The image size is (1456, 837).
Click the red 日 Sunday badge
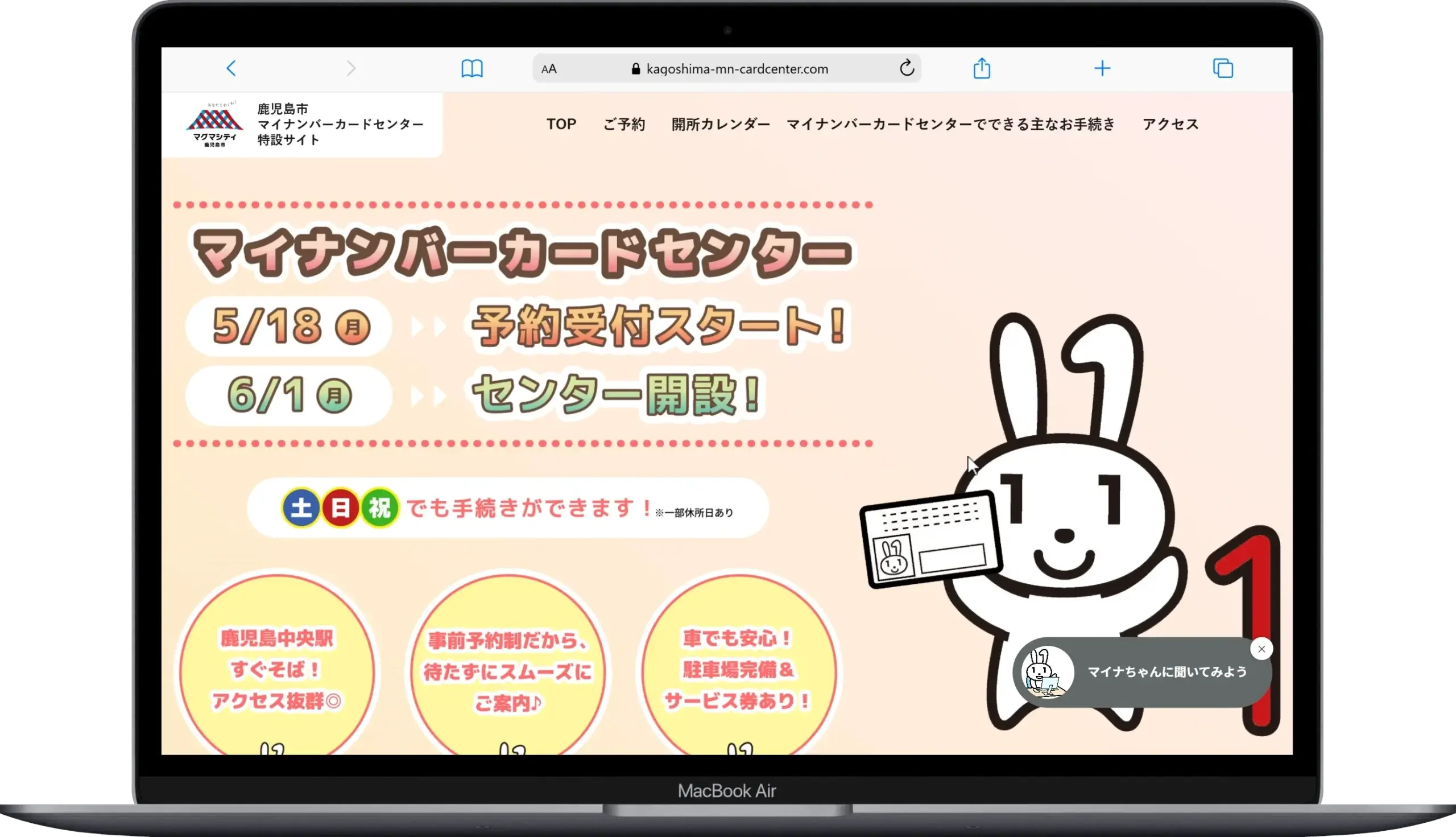pos(340,508)
